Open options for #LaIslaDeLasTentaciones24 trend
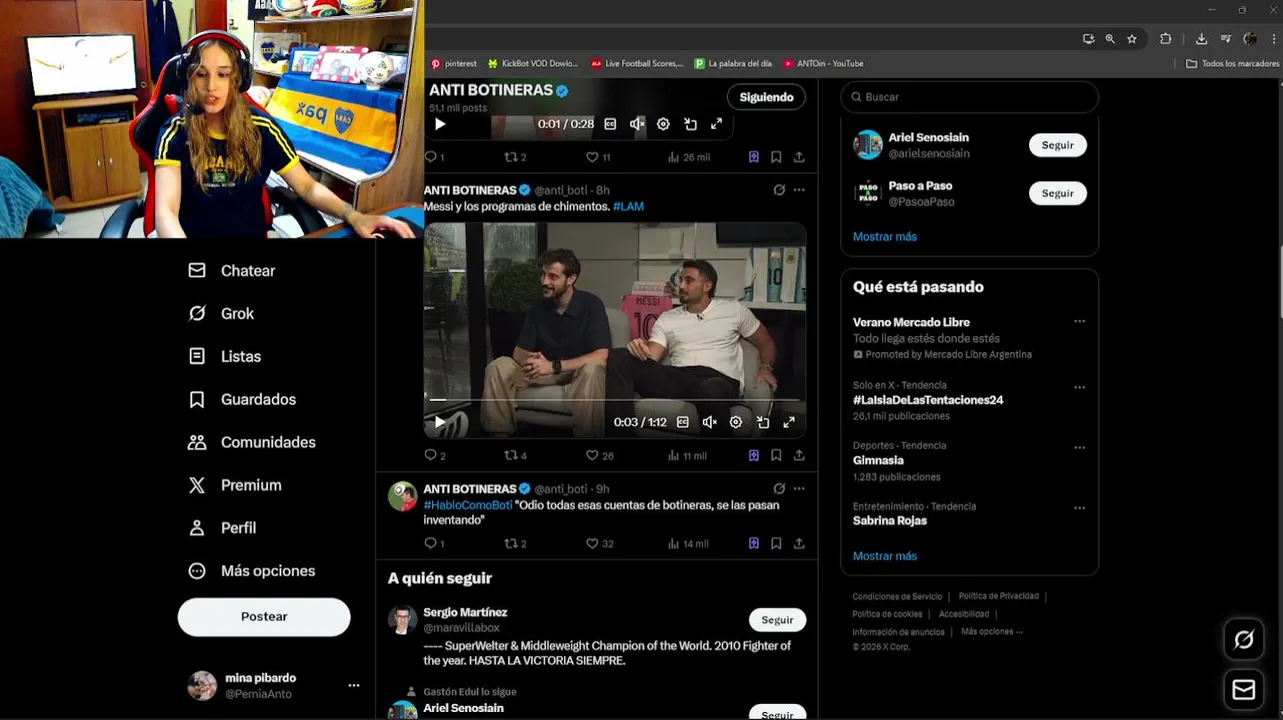The width and height of the screenshot is (1283, 720). [1079, 387]
